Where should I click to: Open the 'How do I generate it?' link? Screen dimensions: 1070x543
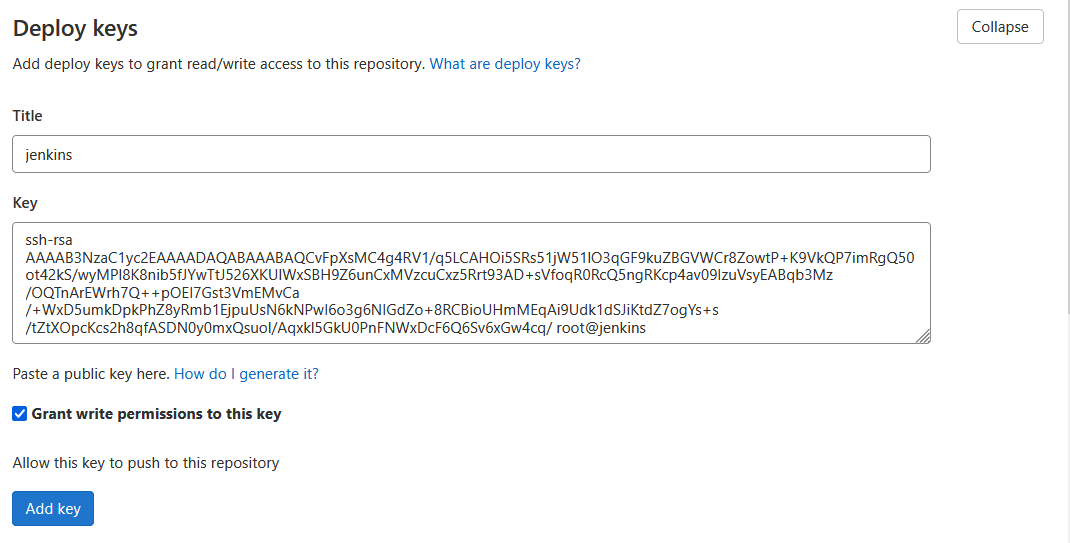[x=246, y=374]
